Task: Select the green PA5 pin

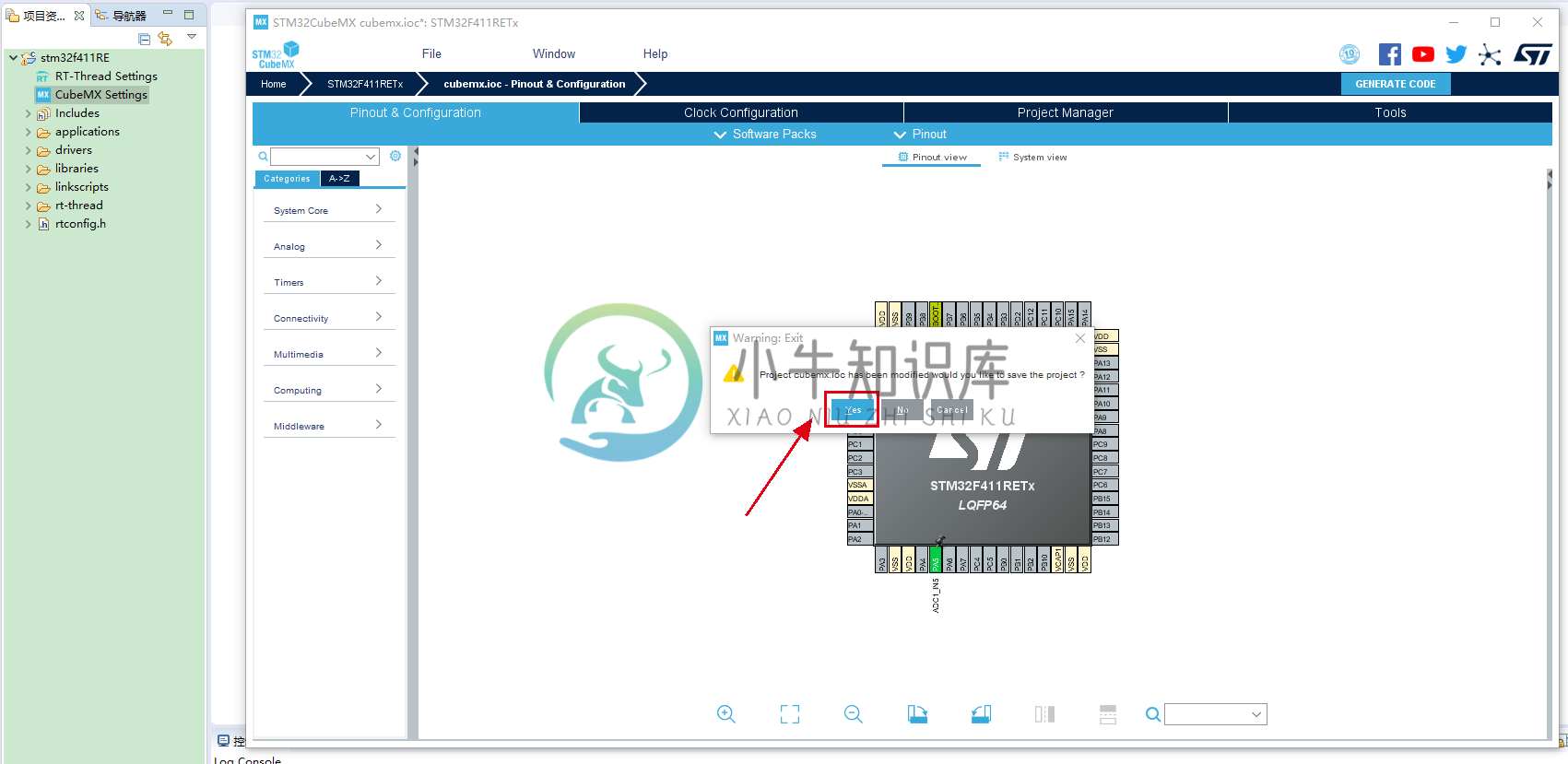Action: point(936,559)
